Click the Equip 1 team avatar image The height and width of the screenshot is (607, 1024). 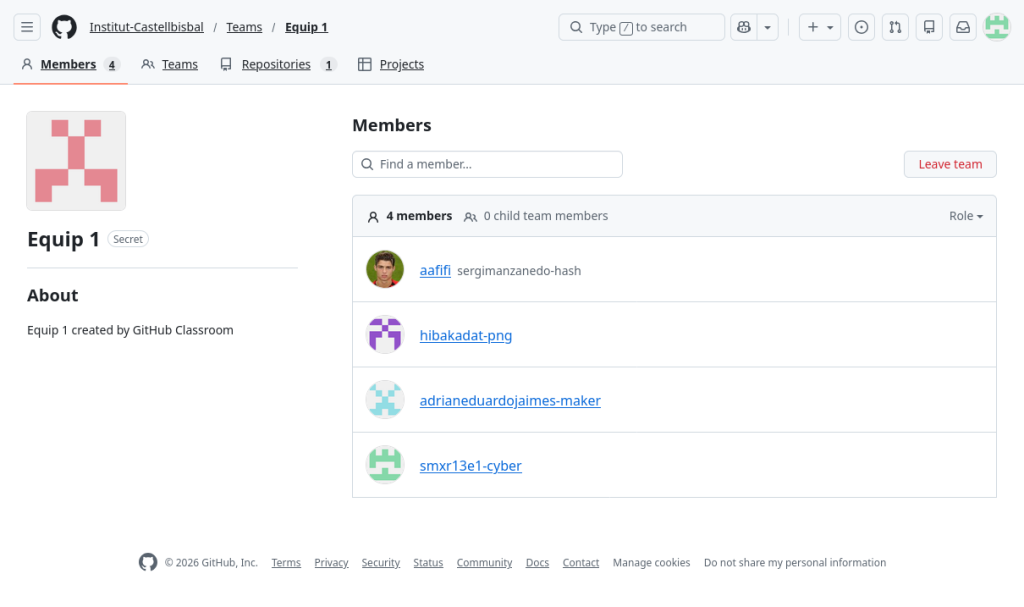click(x=76, y=161)
